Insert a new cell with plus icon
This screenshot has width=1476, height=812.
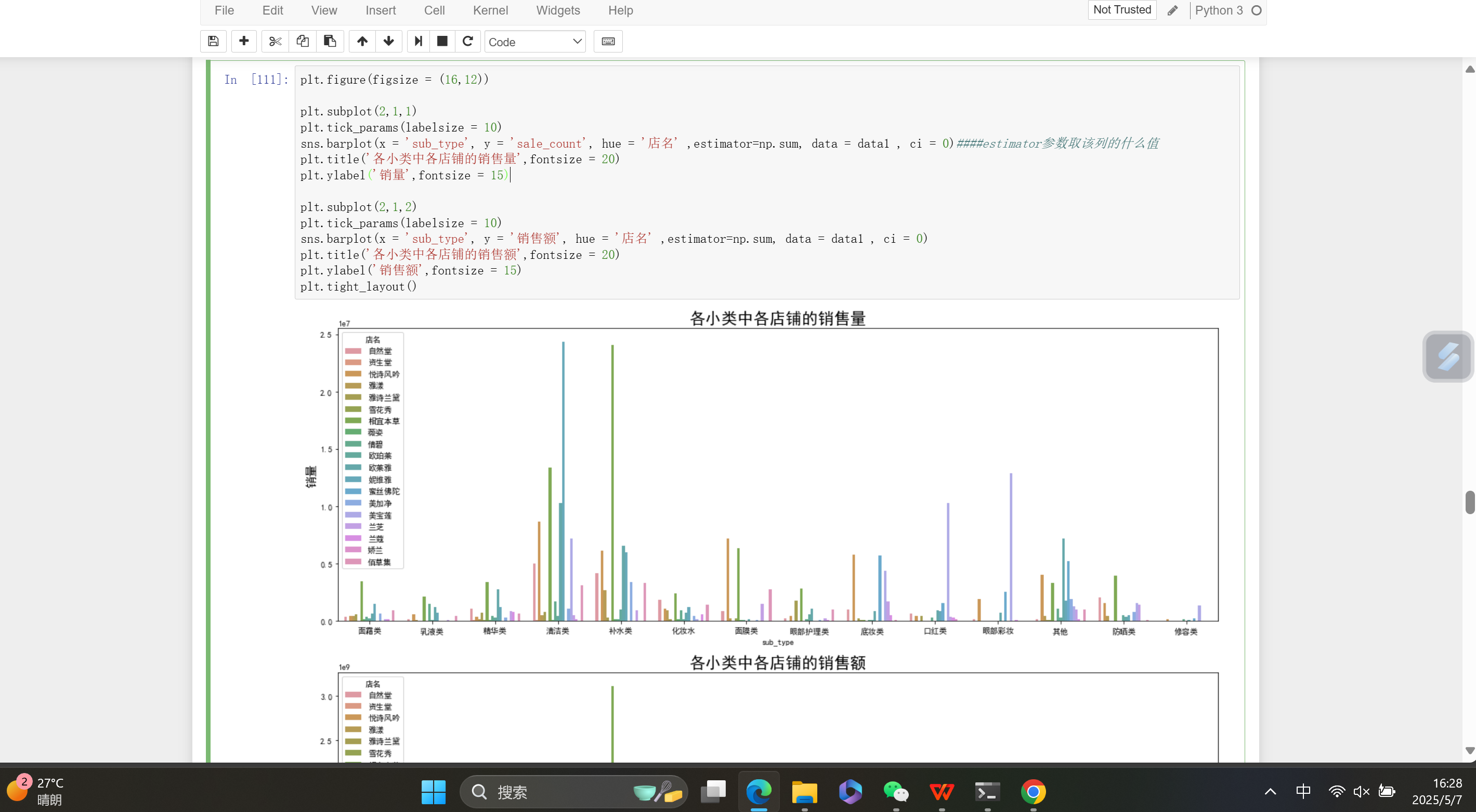243,41
